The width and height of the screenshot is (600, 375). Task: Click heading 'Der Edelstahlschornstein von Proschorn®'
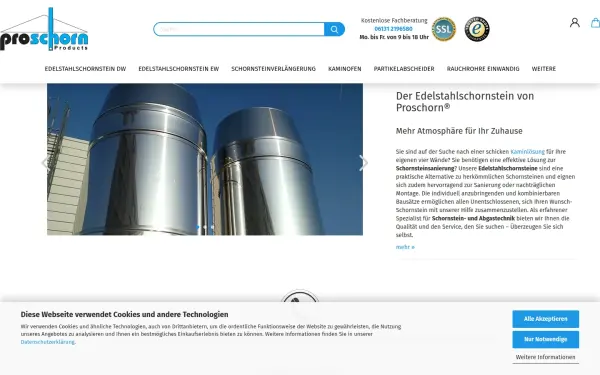click(x=465, y=101)
